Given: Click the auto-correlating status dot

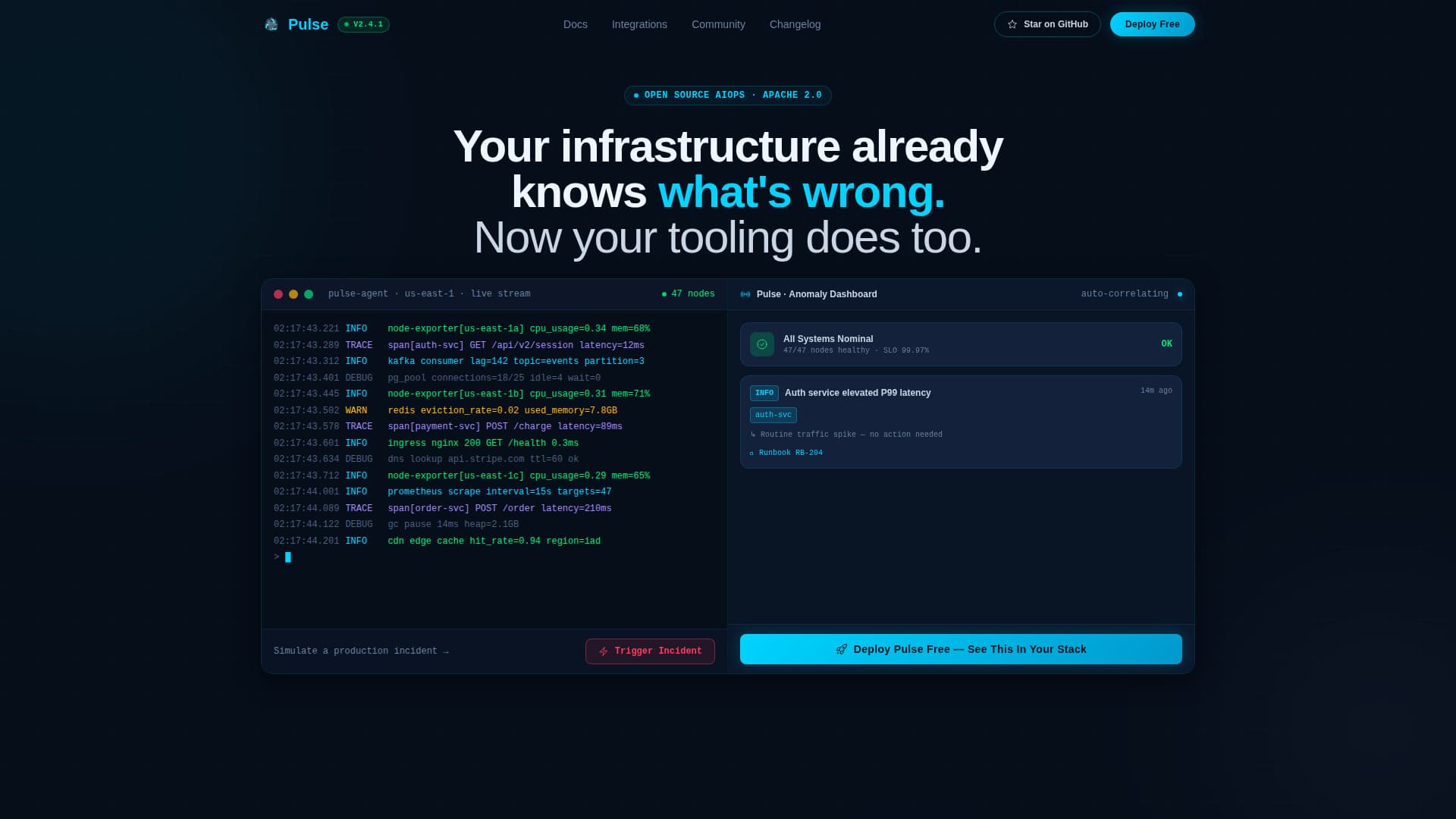Looking at the screenshot, I should 1179,294.
